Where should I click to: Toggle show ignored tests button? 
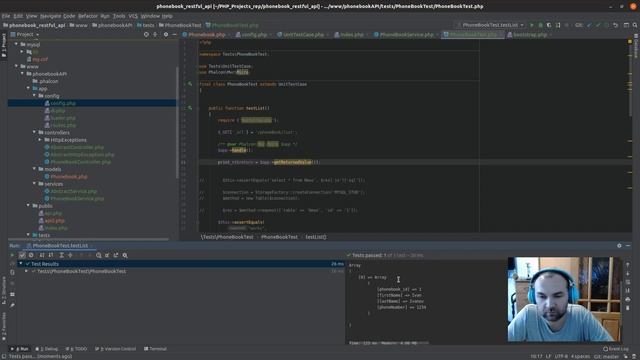tap(31, 255)
